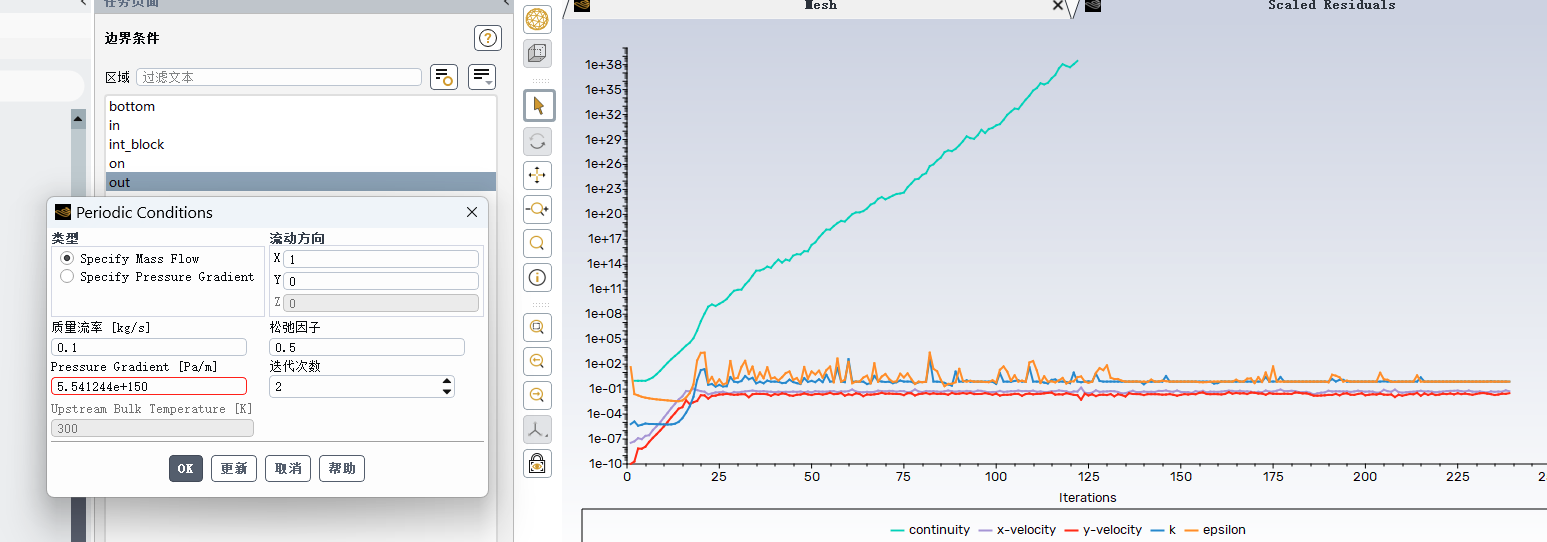Click the lock camera icon

[x=538, y=463]
